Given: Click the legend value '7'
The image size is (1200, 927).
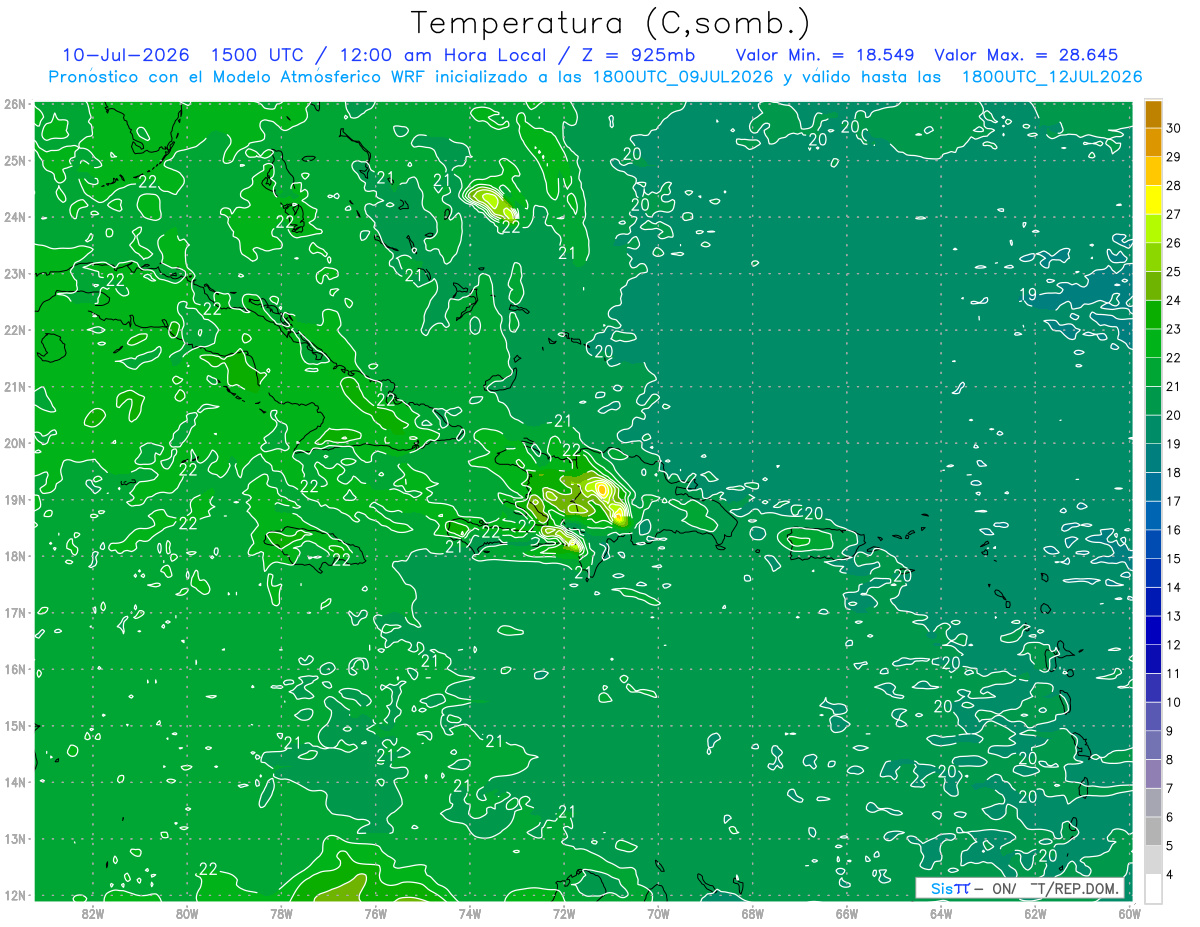Looking at the screenshot, I should (x=1170, y=788).
